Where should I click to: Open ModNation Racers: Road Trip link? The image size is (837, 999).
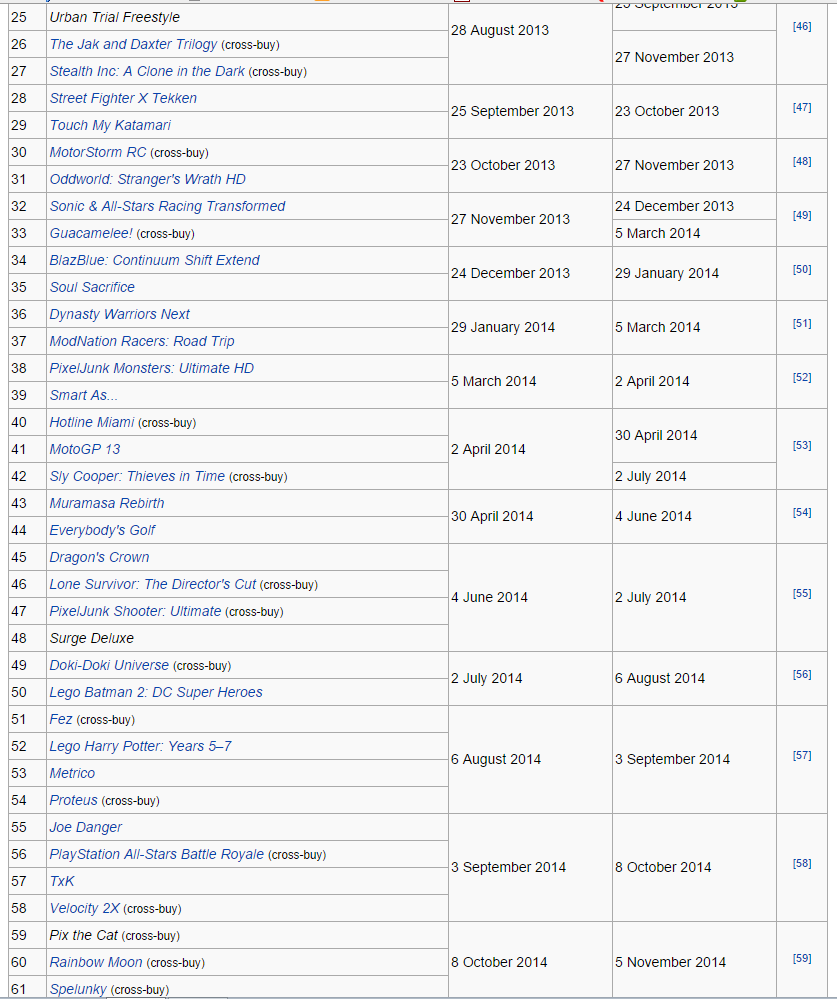tap(142, 341)
